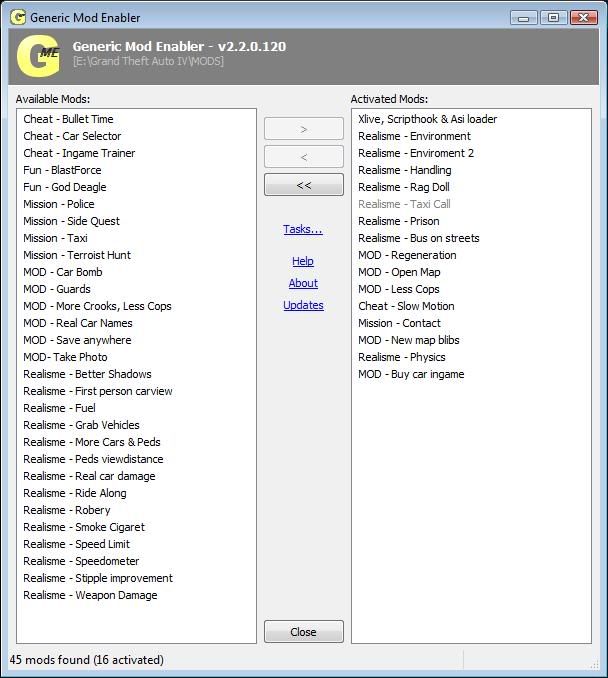
Task: Select 'Realisme - Weapon Damage' mod
Action: click(90, 595)
